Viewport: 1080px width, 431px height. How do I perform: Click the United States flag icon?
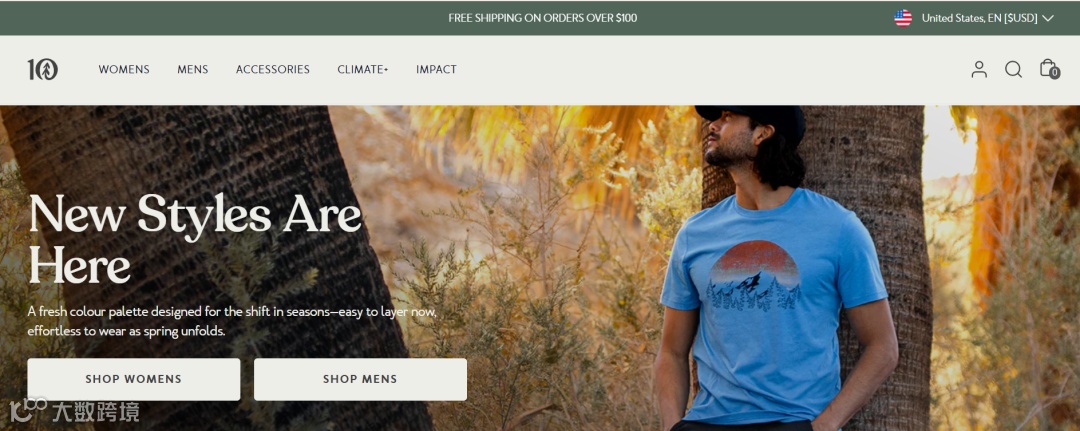click(x=903, y=18)
